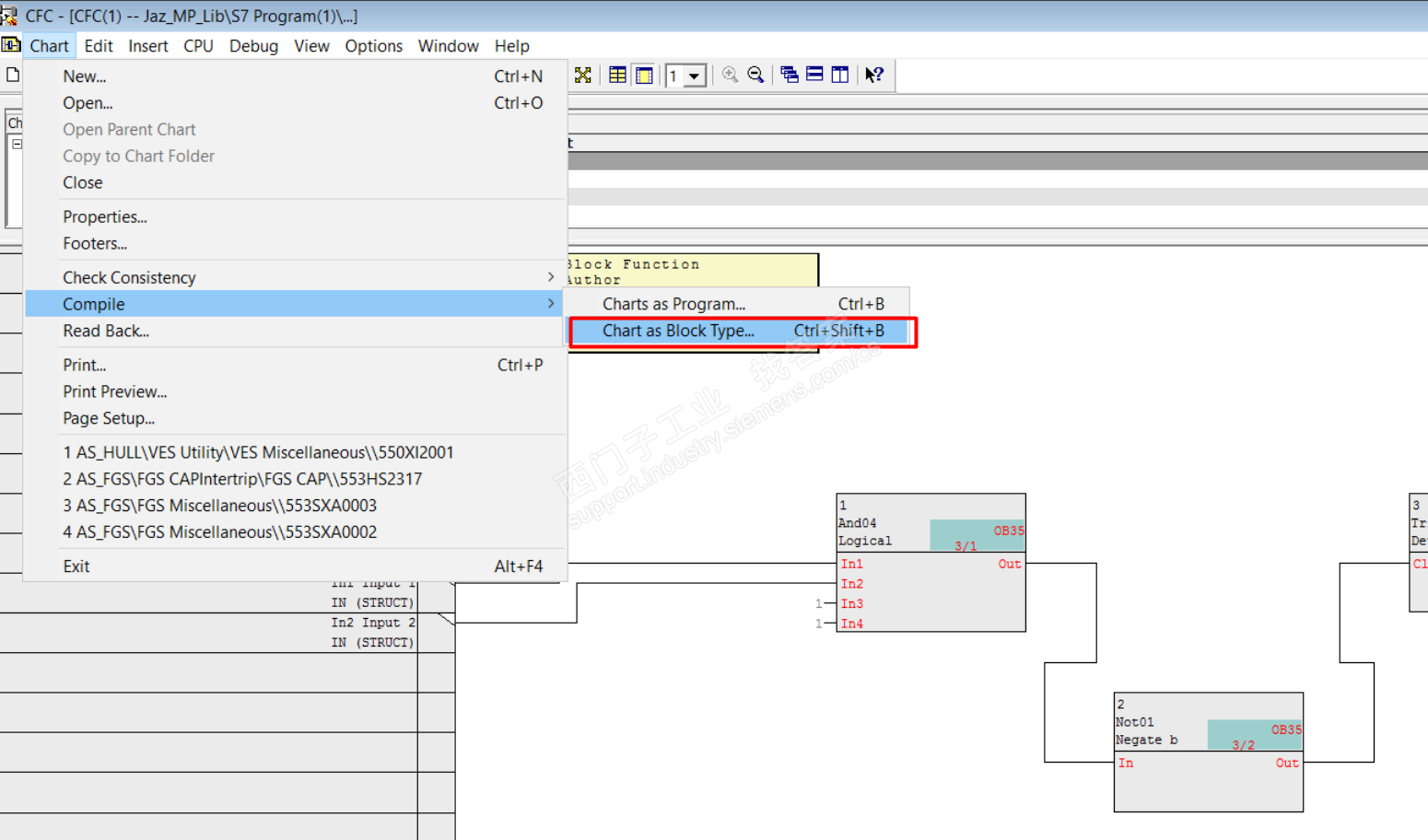This screenshot has height=840, width=1428.
Task: Click the zoom in magnifier icon
Action: tap(730, 76)
